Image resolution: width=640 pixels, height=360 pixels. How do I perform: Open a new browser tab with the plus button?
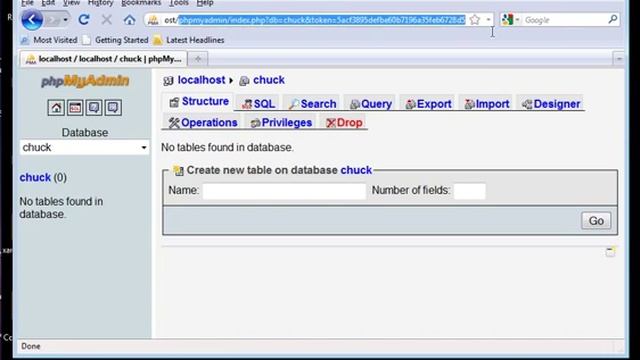pos(198,59)
